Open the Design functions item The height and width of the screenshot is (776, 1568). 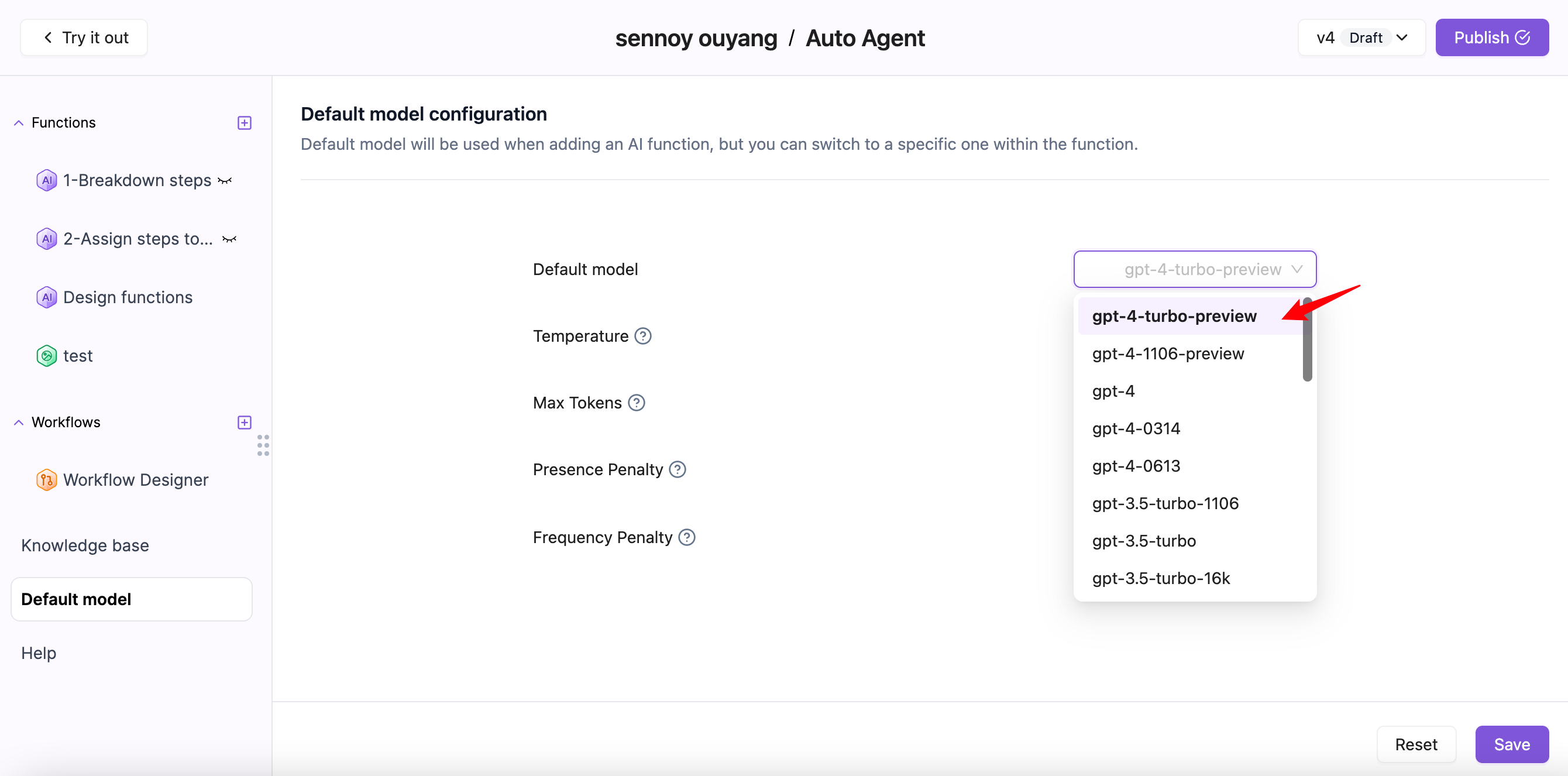(x=128, y=297)
